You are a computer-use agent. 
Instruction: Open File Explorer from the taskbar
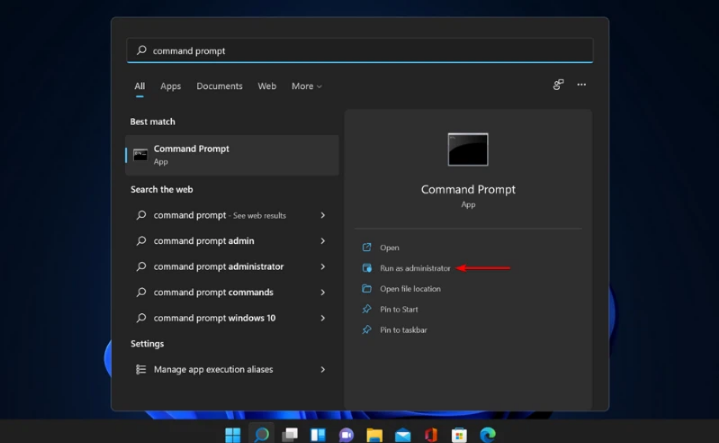pos(374,434)
